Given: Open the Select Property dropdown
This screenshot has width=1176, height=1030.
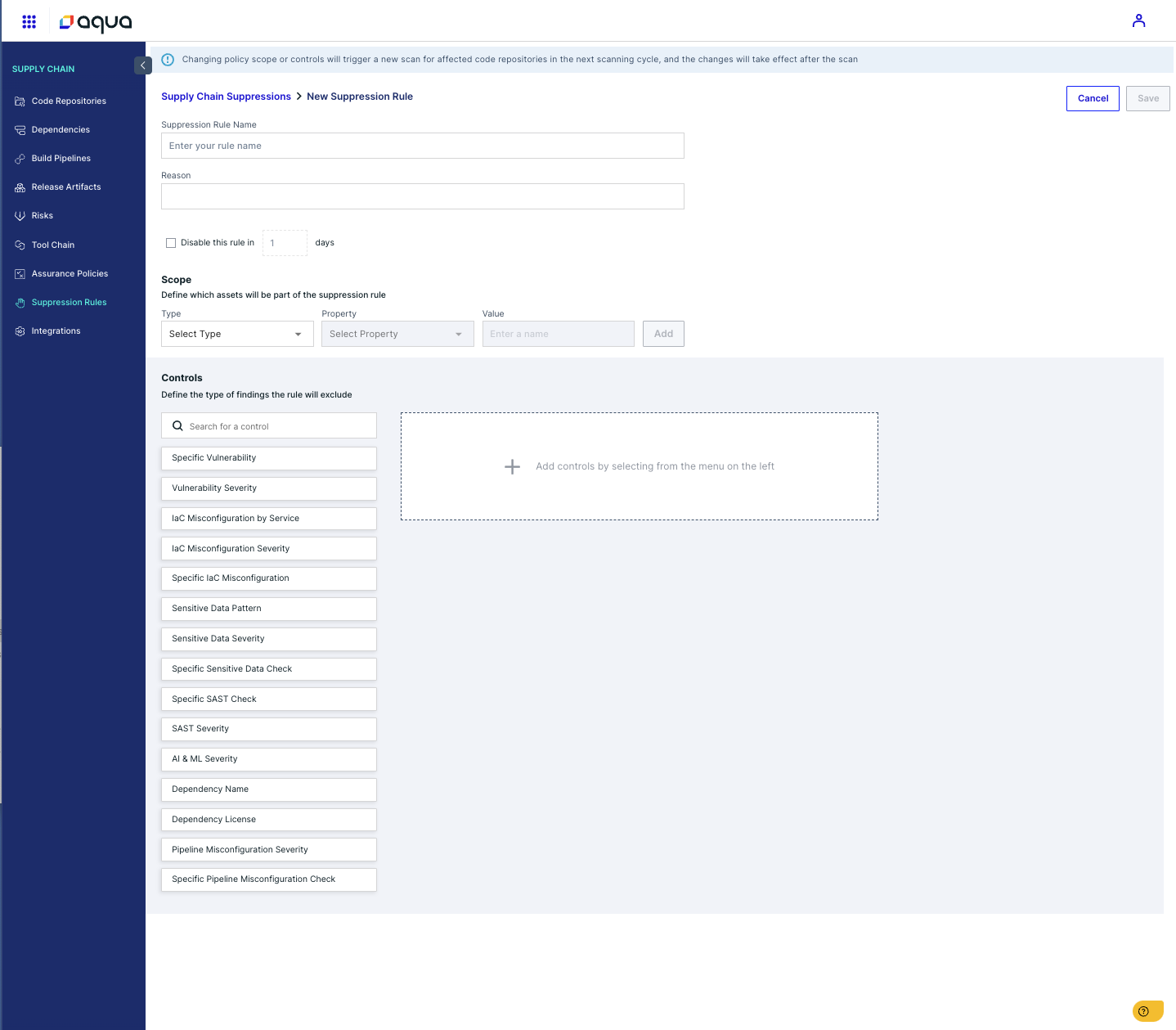Looking at the screenshot, I should click(397, 334).
